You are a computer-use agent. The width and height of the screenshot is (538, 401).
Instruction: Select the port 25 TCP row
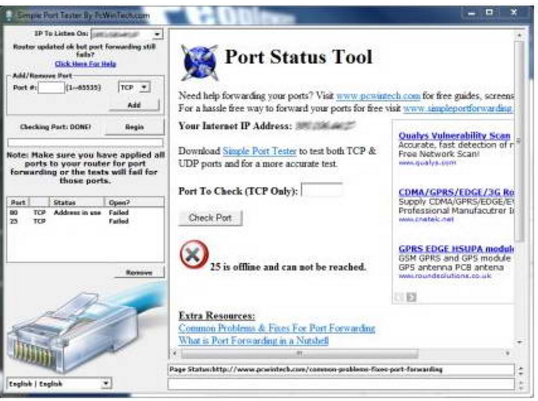pyautogui.click(x=85, y=221)
